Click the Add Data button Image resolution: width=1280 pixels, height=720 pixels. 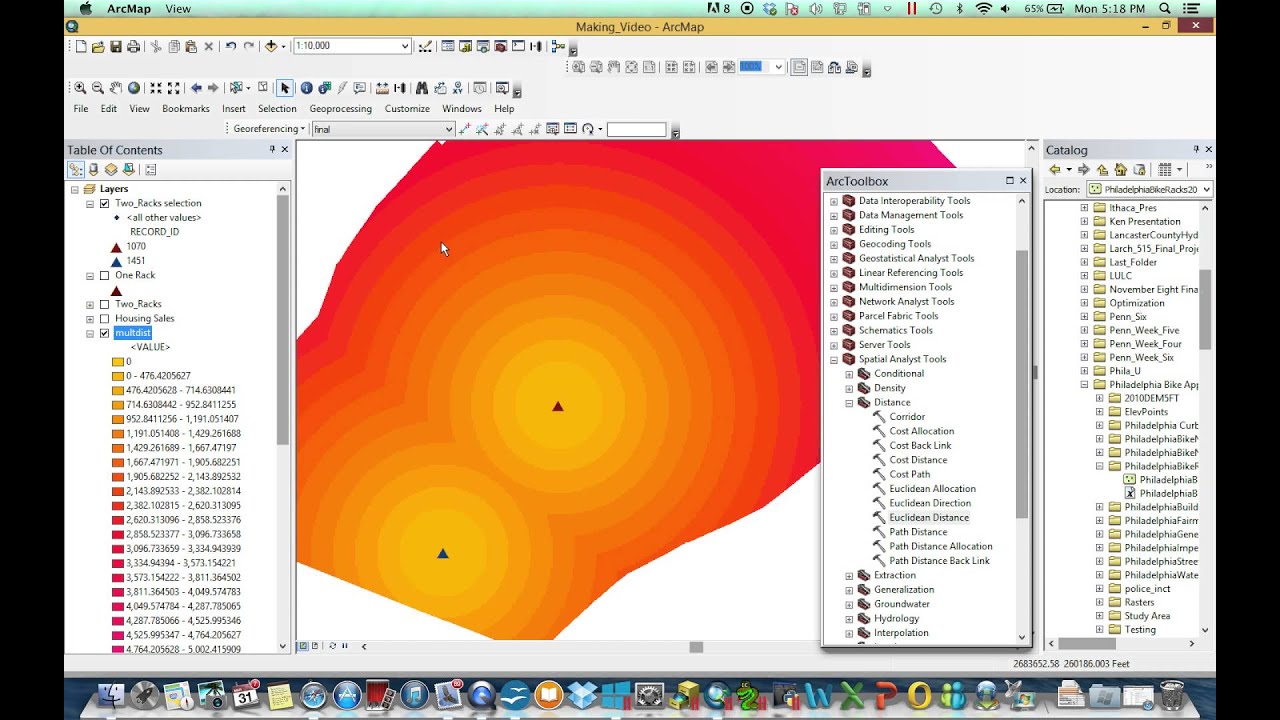[271, 46]
